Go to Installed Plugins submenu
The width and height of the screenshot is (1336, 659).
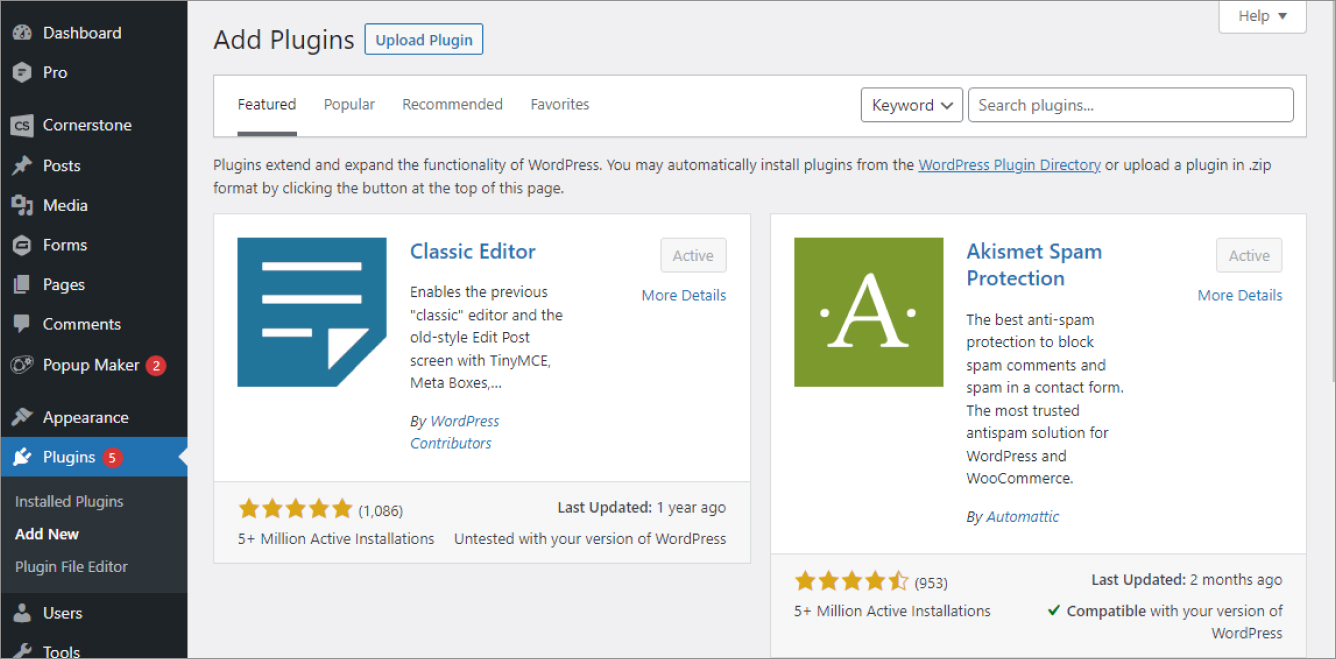pyautogui.click(x=69, y=502)
